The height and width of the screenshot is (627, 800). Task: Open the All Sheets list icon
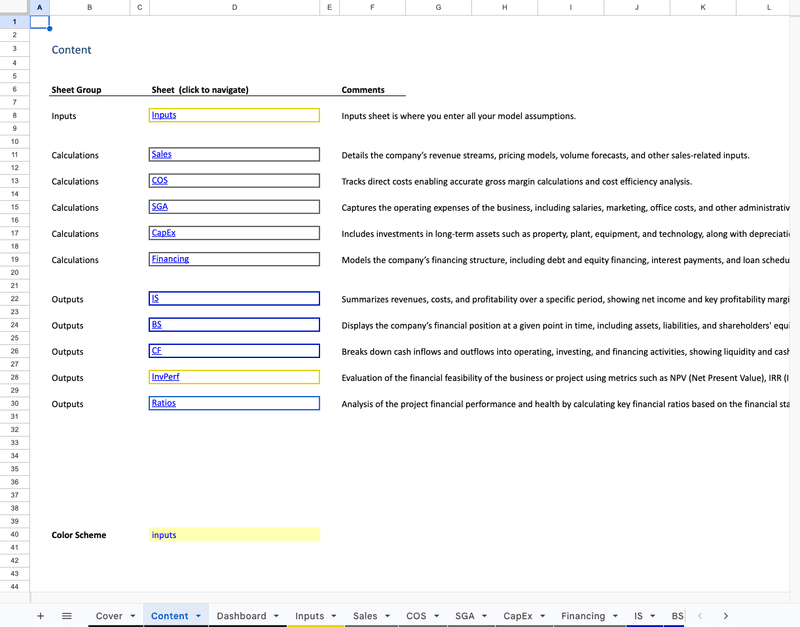[x=67, y=616]
